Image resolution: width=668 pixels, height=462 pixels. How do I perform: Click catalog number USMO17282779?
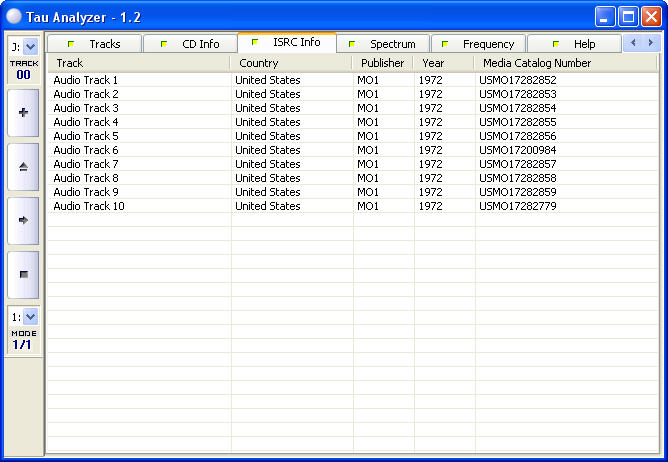[x=518, y=206]
